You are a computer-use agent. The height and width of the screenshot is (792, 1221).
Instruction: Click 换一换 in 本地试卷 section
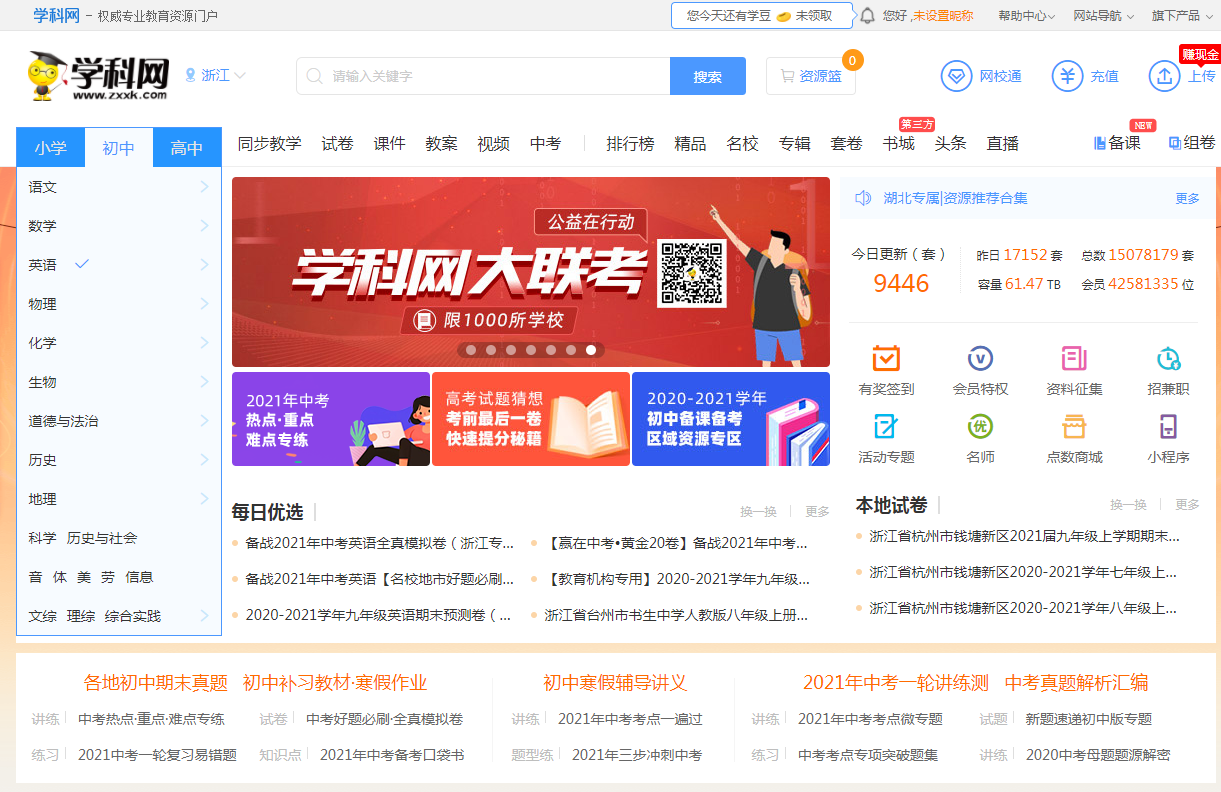[x=1128, y=505]
